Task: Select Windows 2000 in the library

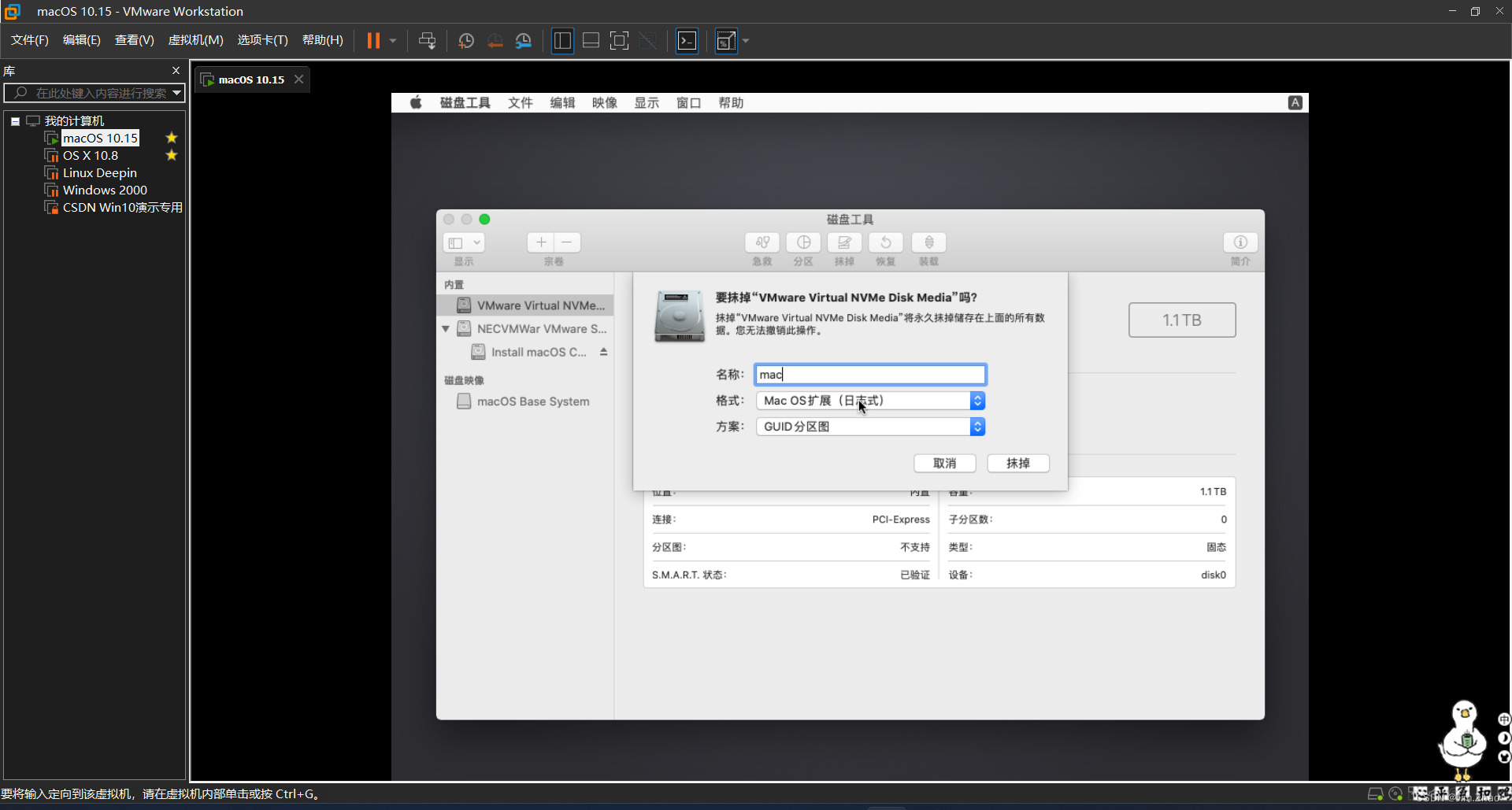Action: pos(105,190)
